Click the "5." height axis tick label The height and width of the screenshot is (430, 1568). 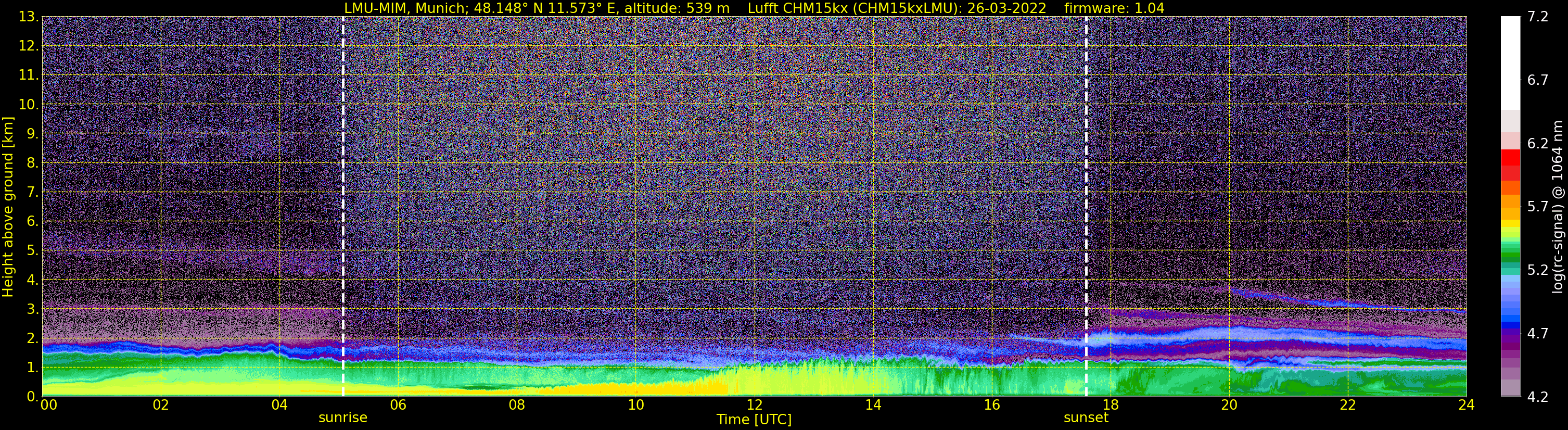[33, 251]
